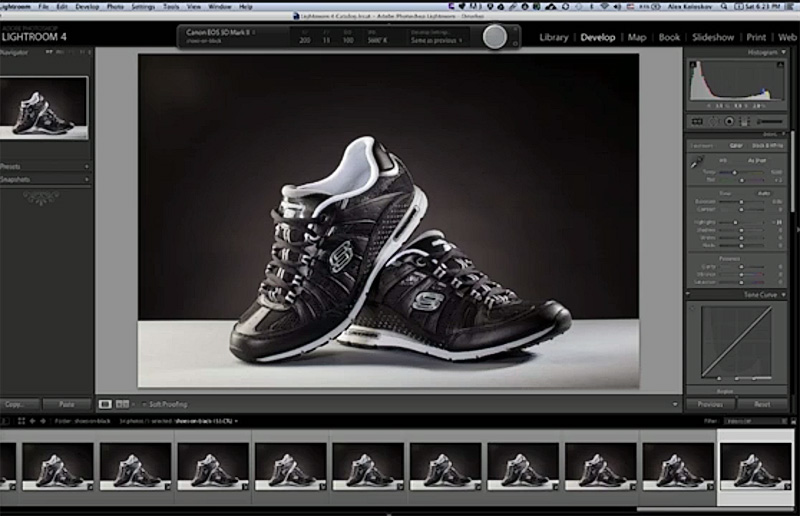Pick the White Balance eyedropper tool
Image resolution: width=800 pixels, height=516 pixels.
click(x=697, y=163)
